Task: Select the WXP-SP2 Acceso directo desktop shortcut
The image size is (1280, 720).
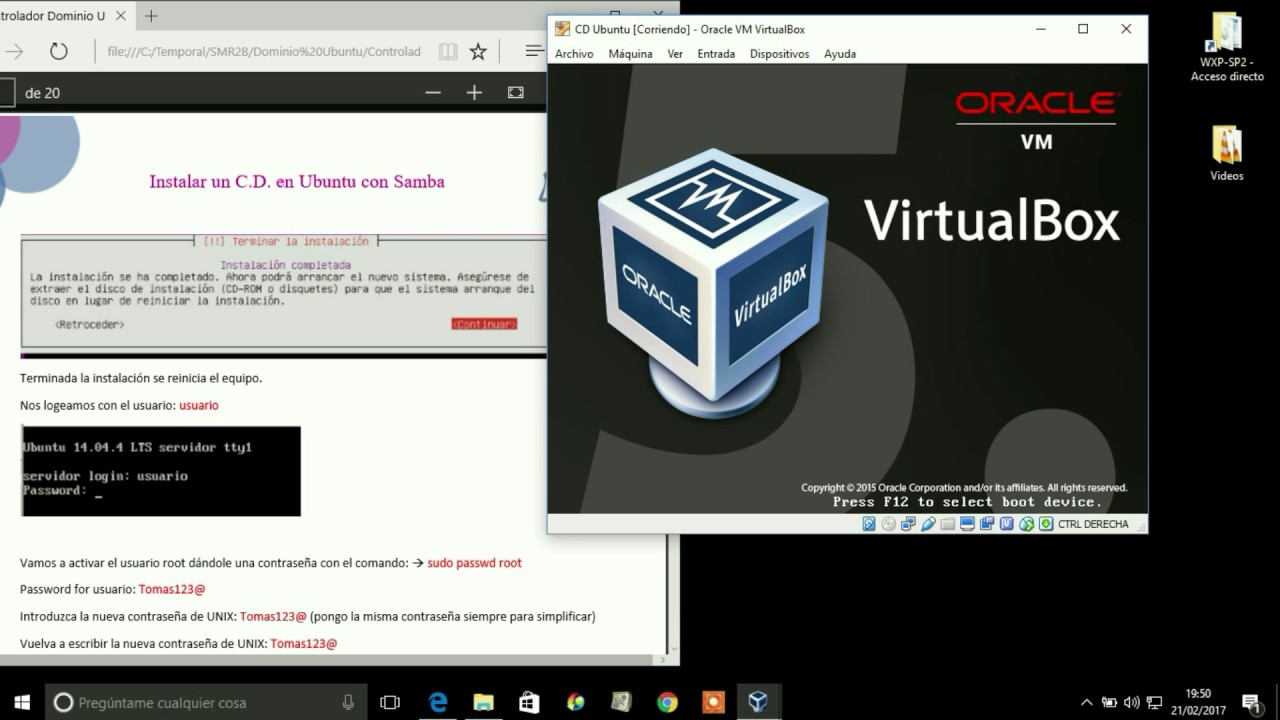Action: 1227,48
